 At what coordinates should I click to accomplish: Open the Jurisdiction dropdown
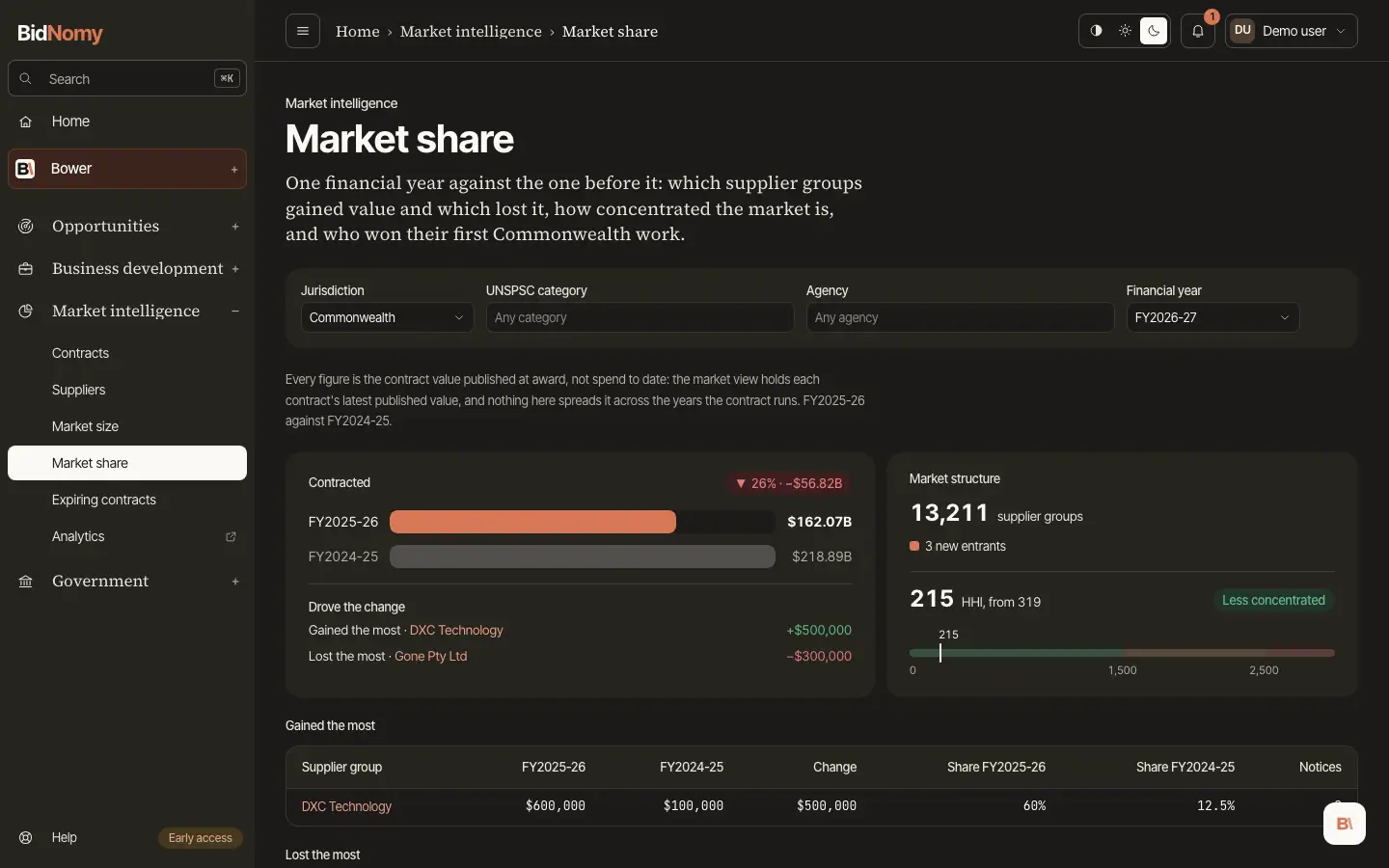tap(387, 317)
